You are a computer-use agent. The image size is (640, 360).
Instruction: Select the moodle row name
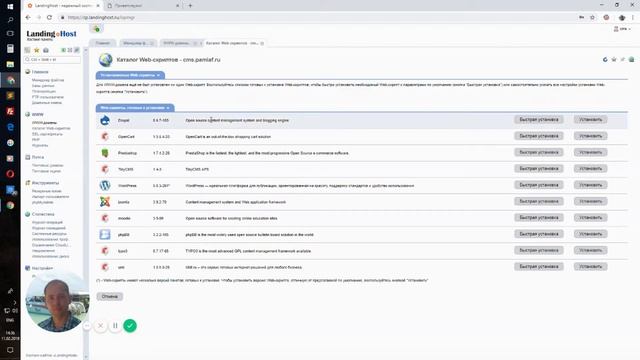point(124,218)
